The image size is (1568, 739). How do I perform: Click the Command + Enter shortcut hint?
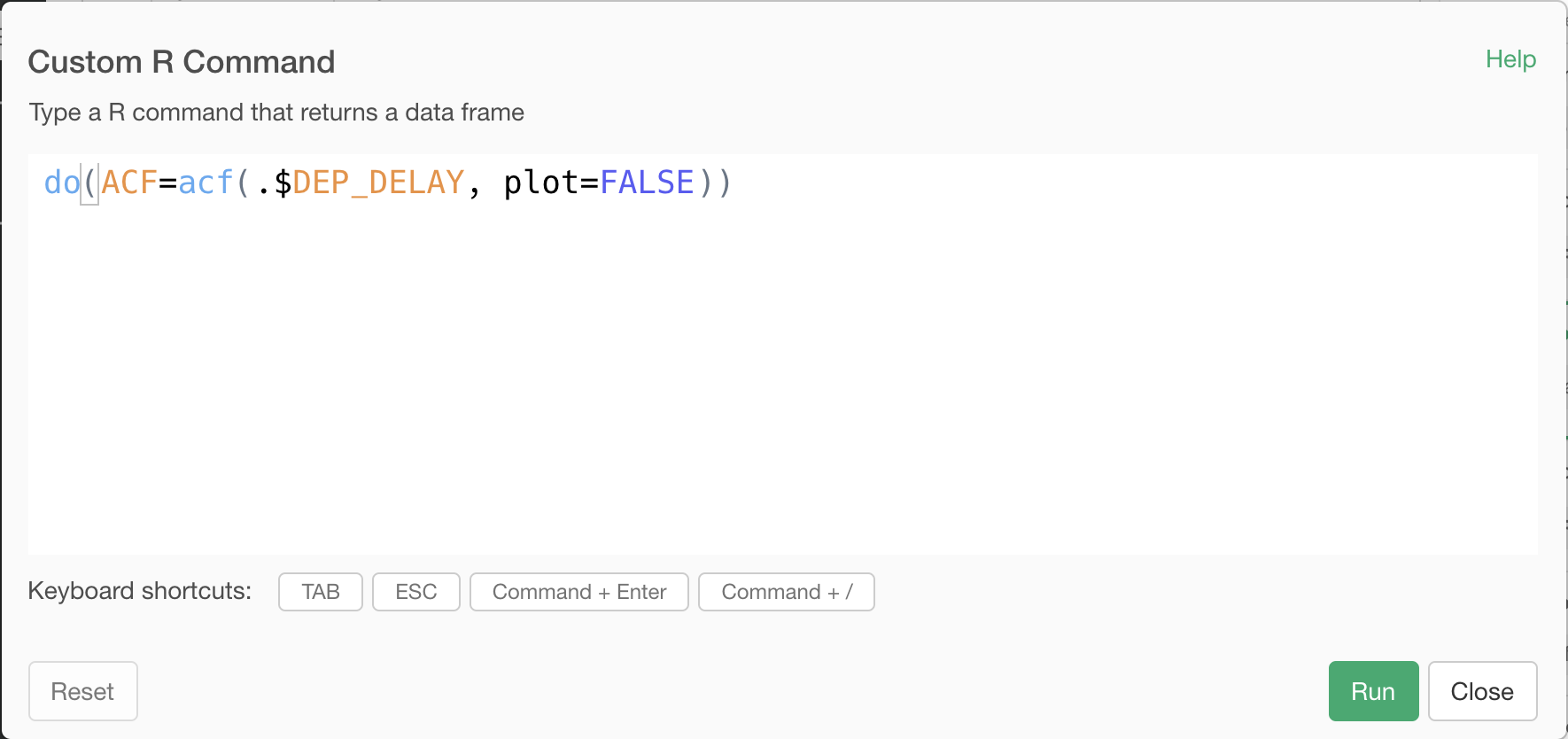pyautogui.click(x=579, y=592)
